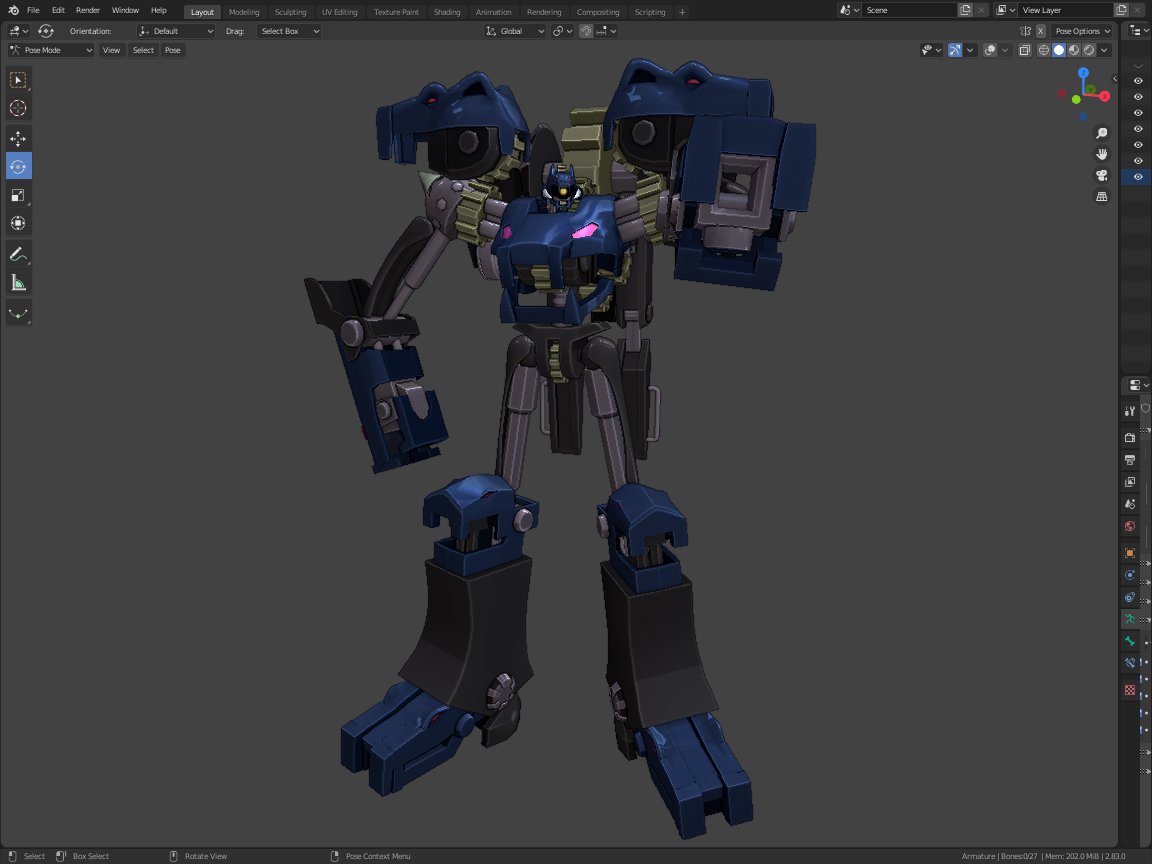Pick the Scale tool
Screen dimensions: 1152x864
coord(18,195)
